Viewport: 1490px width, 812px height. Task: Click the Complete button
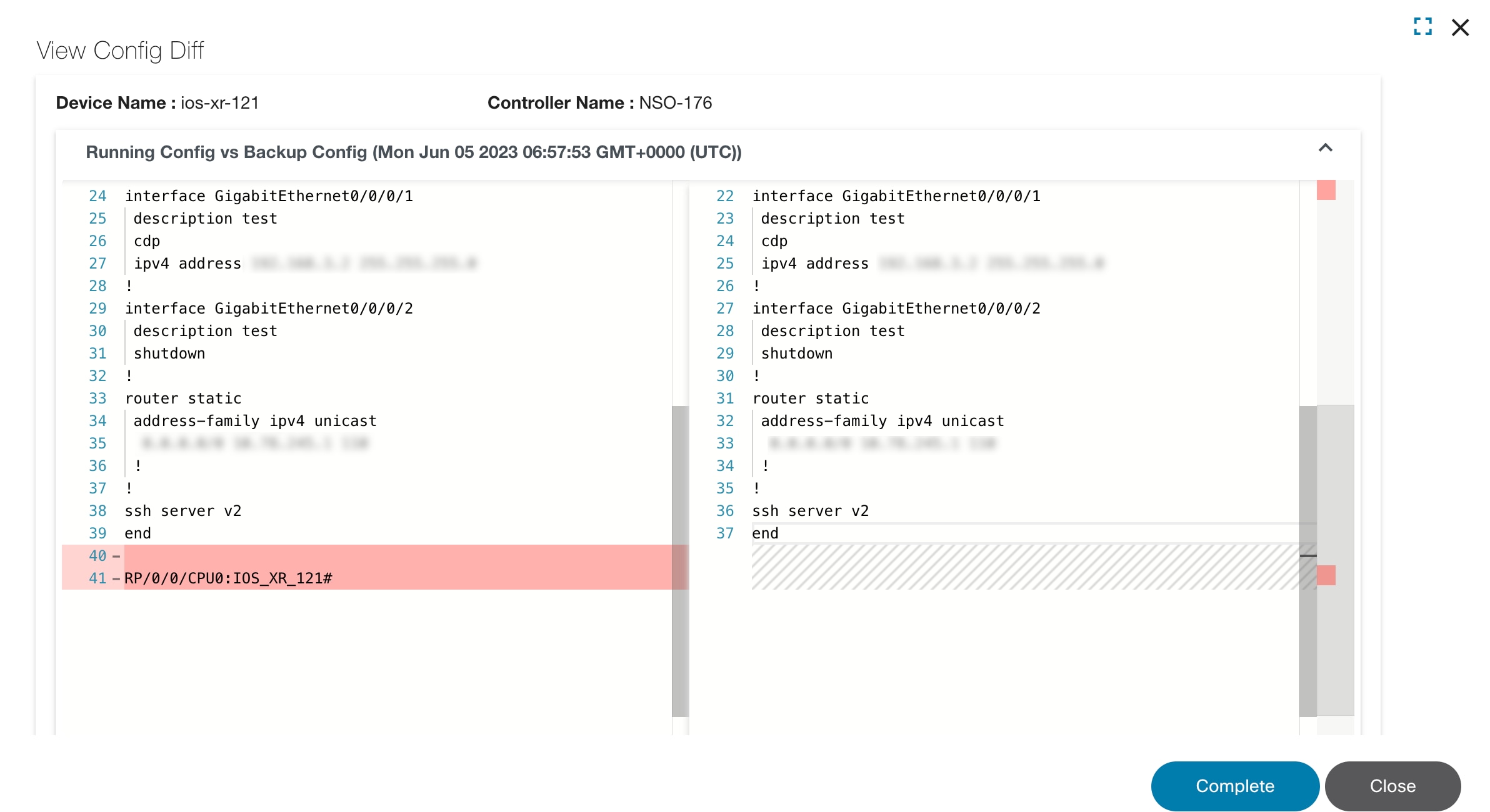coord(1234,786)
